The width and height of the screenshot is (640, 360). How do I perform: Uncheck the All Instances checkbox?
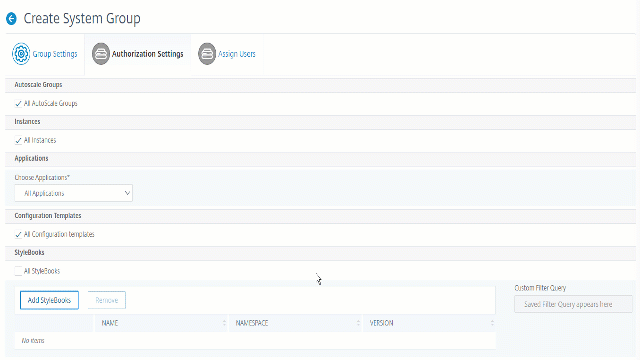(x=18, y=140)
